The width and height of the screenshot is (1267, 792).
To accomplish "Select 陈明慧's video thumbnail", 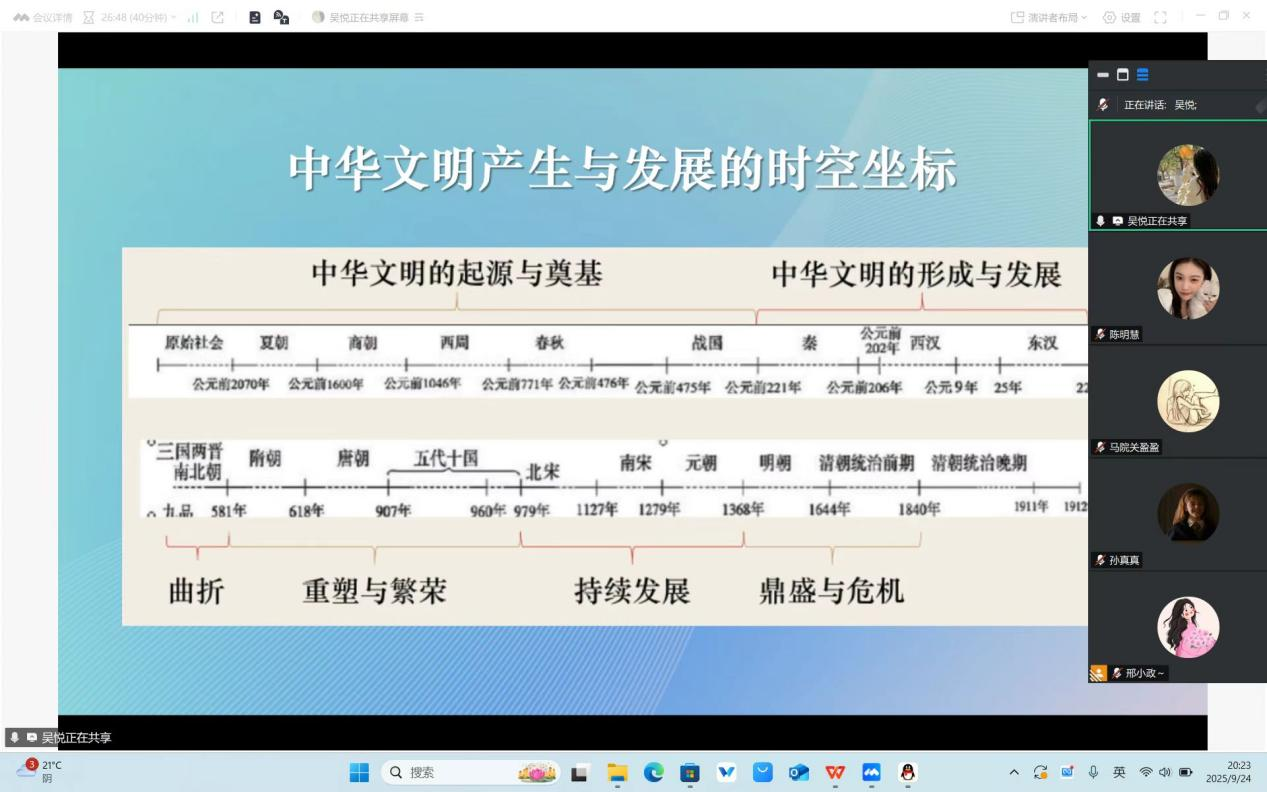I will click(x=1187, y=288).
